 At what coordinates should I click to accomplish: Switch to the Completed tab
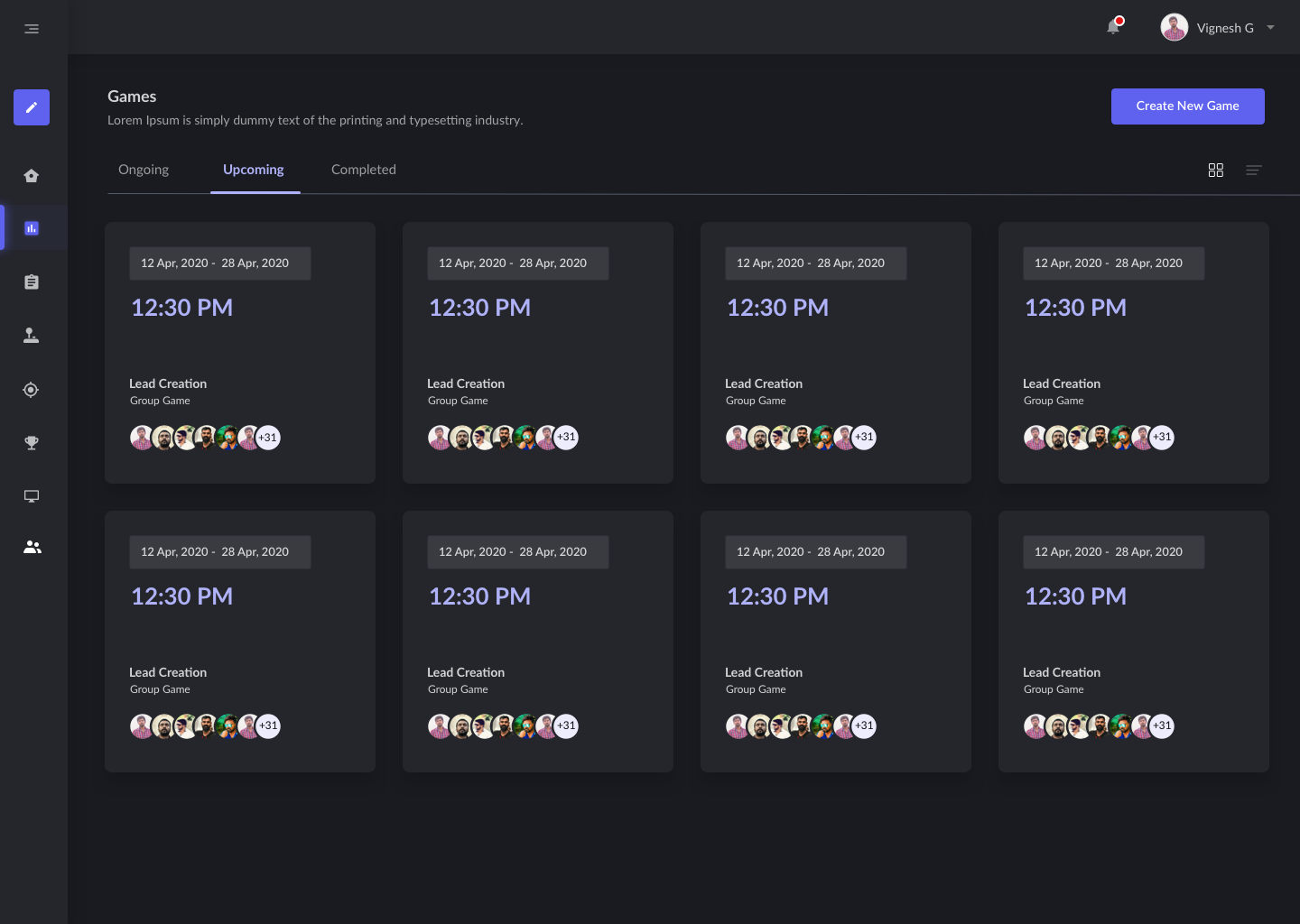[364, 170]
